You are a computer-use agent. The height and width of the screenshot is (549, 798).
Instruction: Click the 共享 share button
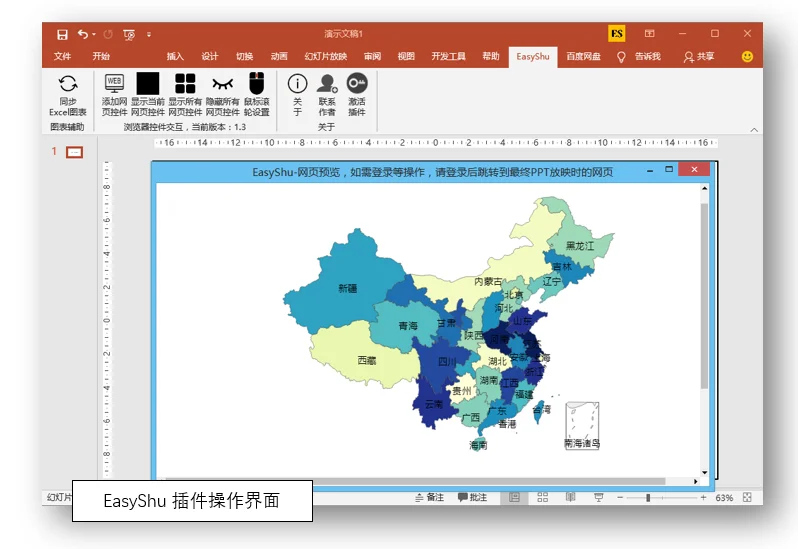coord(699,56)
